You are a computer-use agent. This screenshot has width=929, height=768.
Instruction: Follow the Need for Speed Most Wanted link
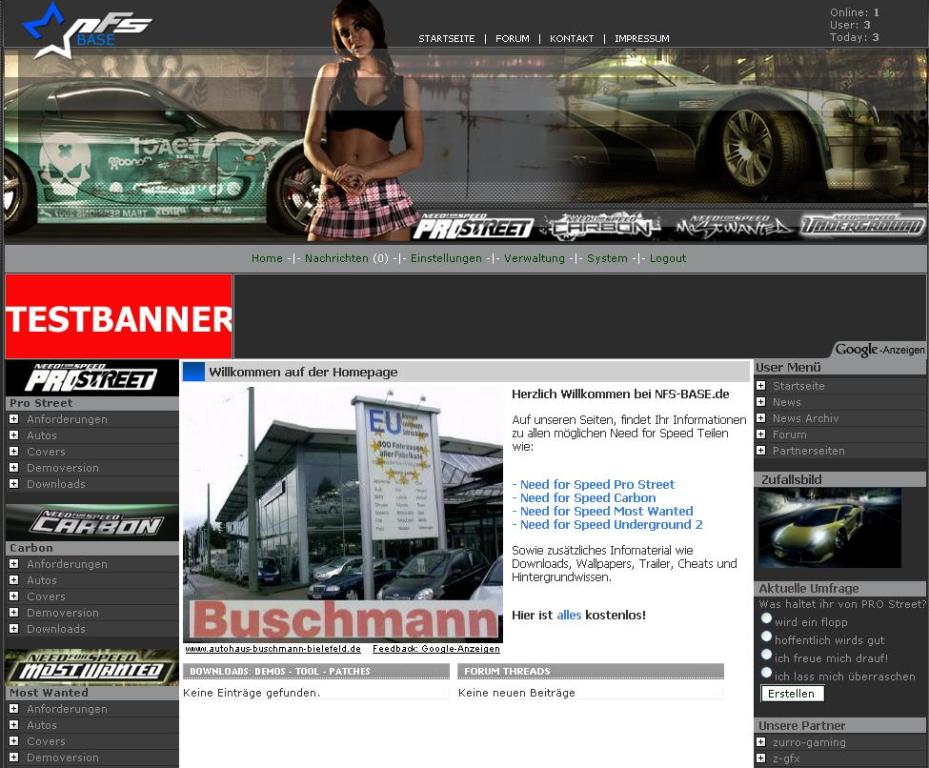coord(606,511)
